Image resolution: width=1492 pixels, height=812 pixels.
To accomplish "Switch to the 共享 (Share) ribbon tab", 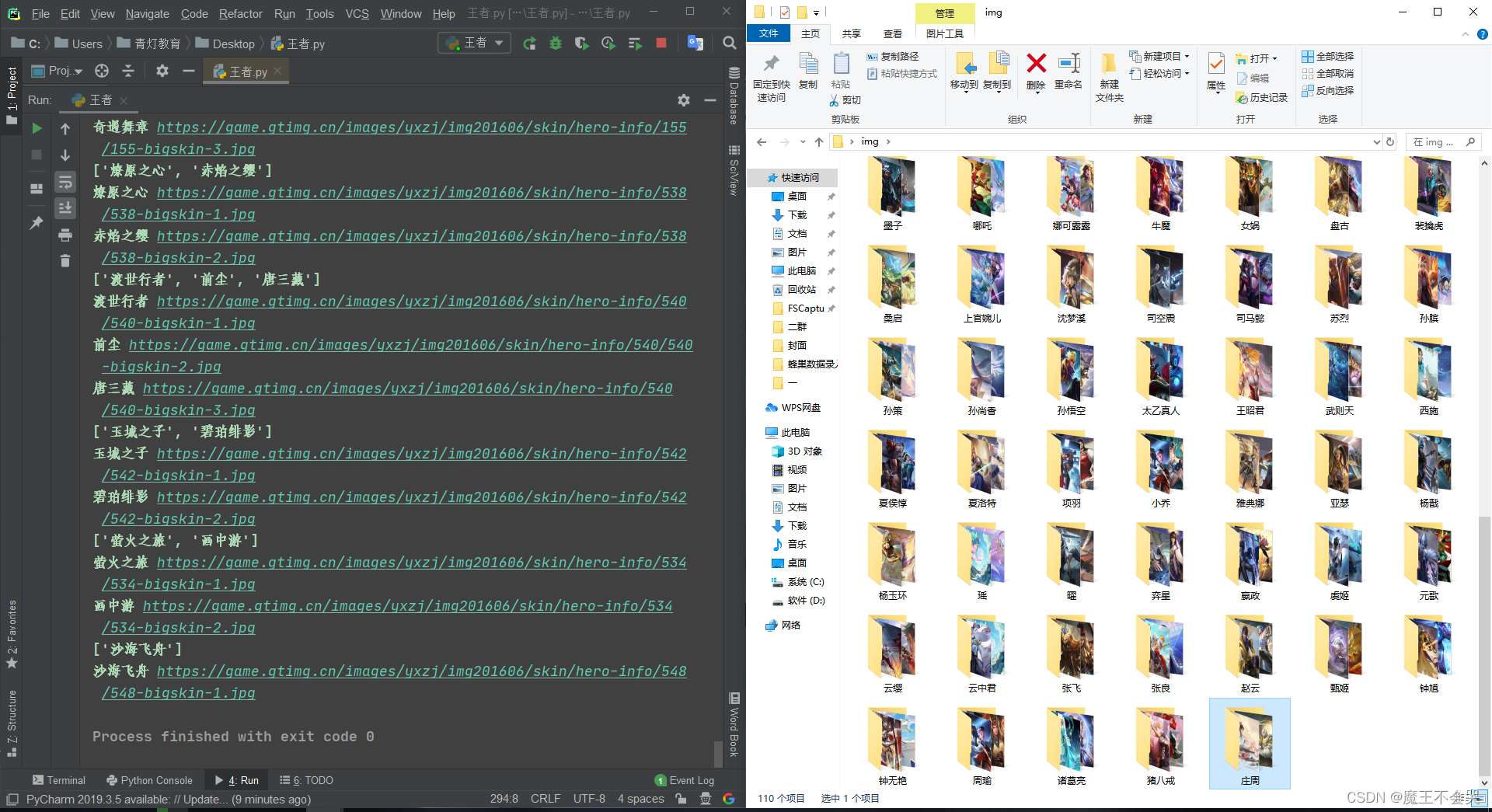I will click(852, 33).
